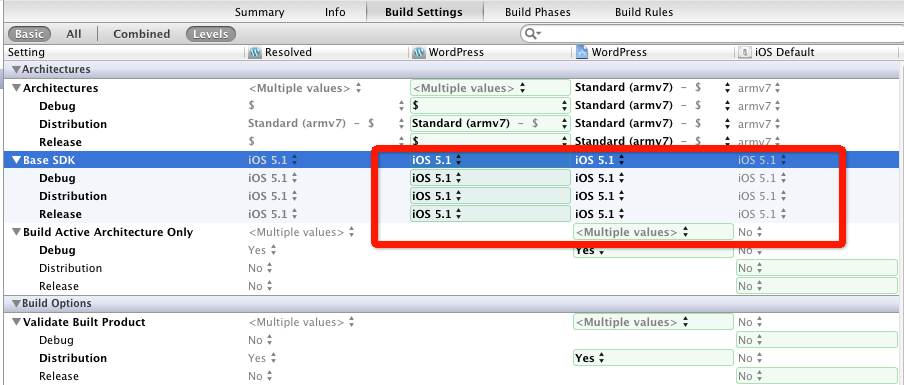Open Base SDK project column iOS 5.1 popup
Viewport: 904px width, 385px height.
600,160
